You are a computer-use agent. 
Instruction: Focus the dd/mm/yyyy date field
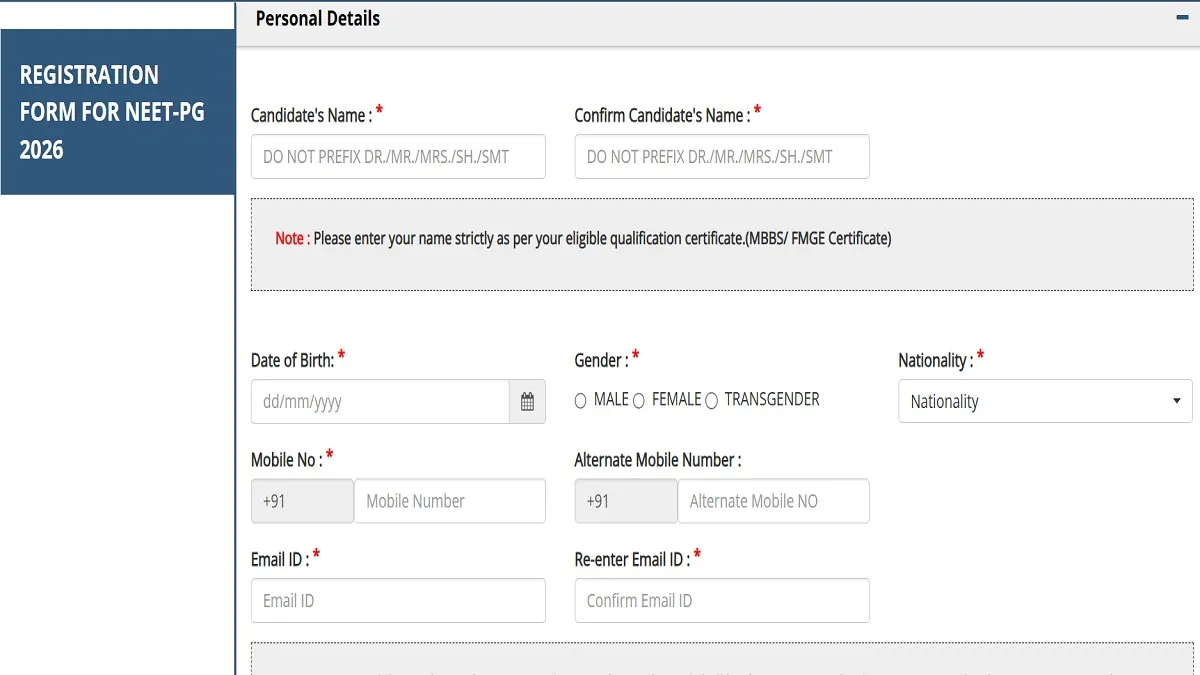(380, 402)
